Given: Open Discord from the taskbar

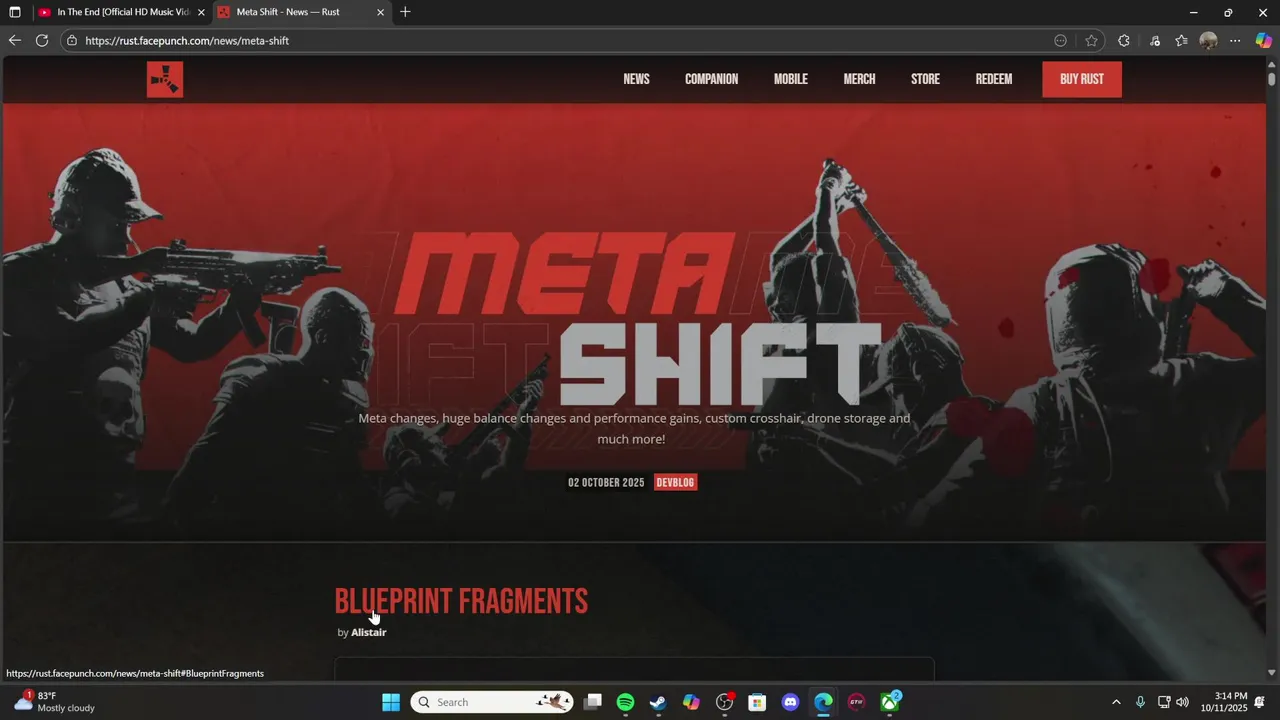Looking at the screenshot, I should (x=790, y=702).
